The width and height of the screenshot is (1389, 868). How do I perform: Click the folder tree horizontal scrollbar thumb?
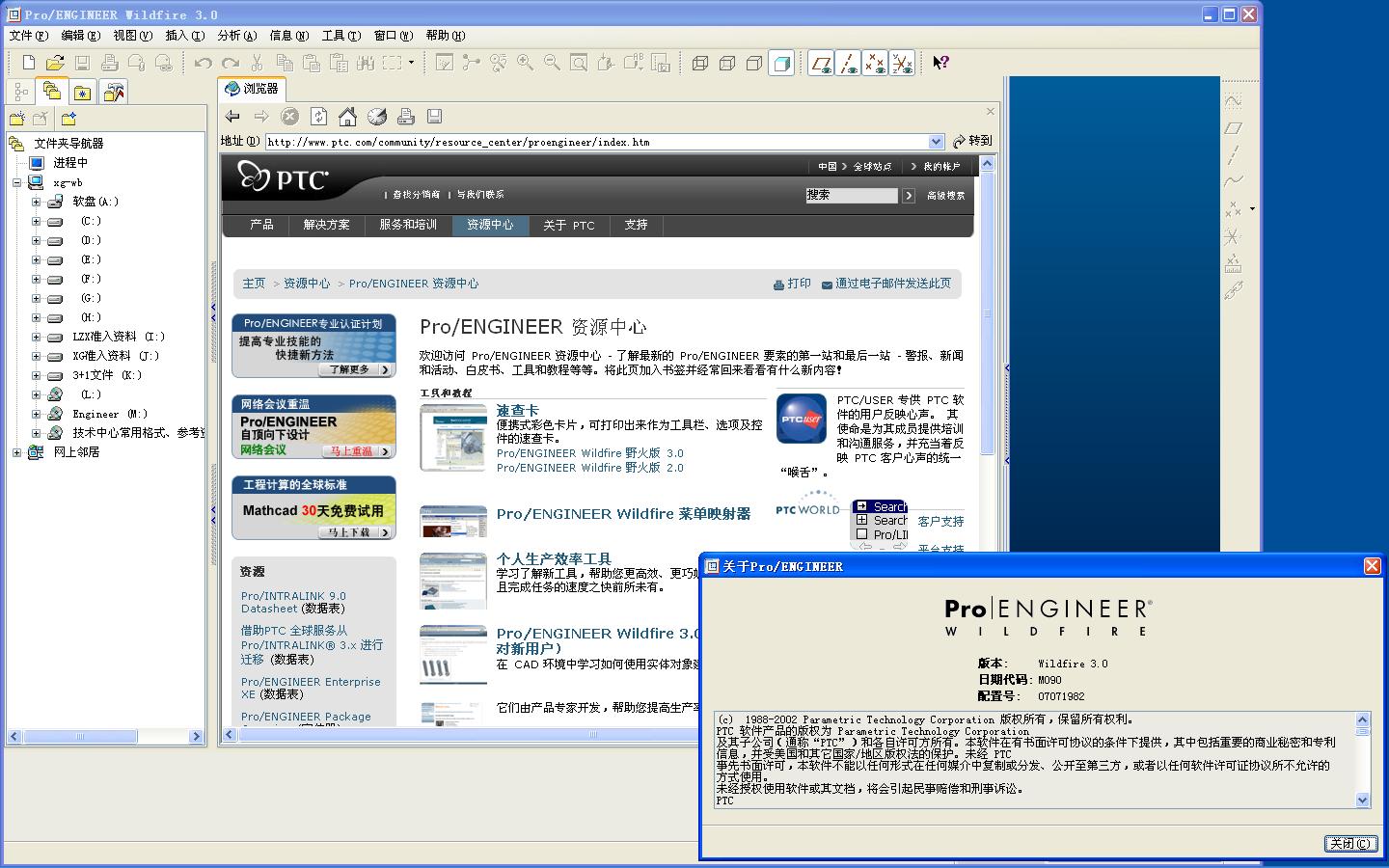[80, 737]
